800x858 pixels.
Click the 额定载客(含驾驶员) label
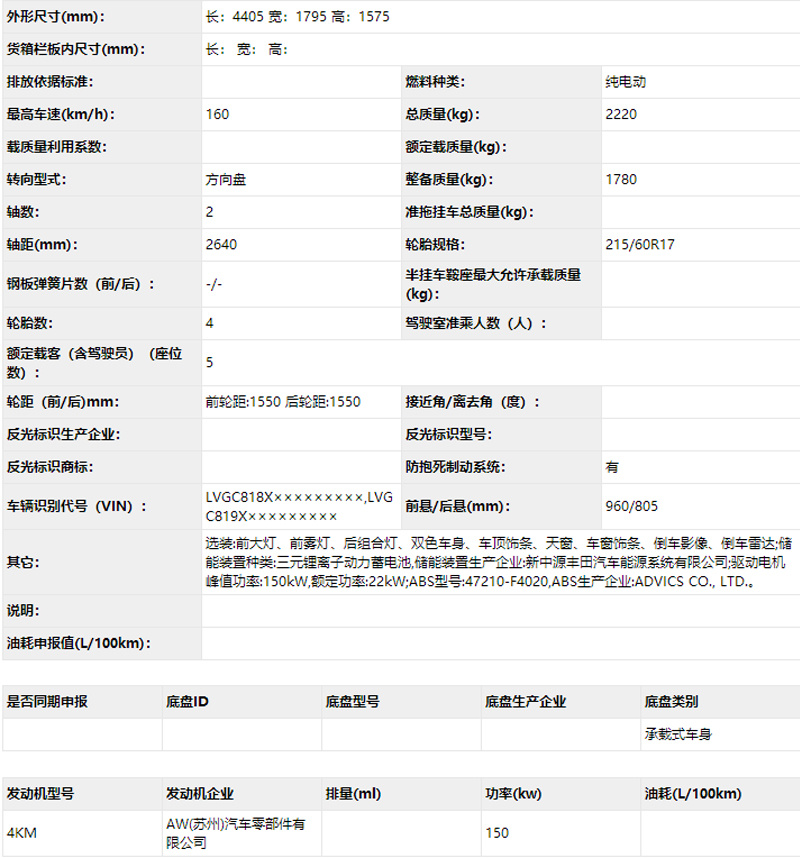[x=94, y=363]
